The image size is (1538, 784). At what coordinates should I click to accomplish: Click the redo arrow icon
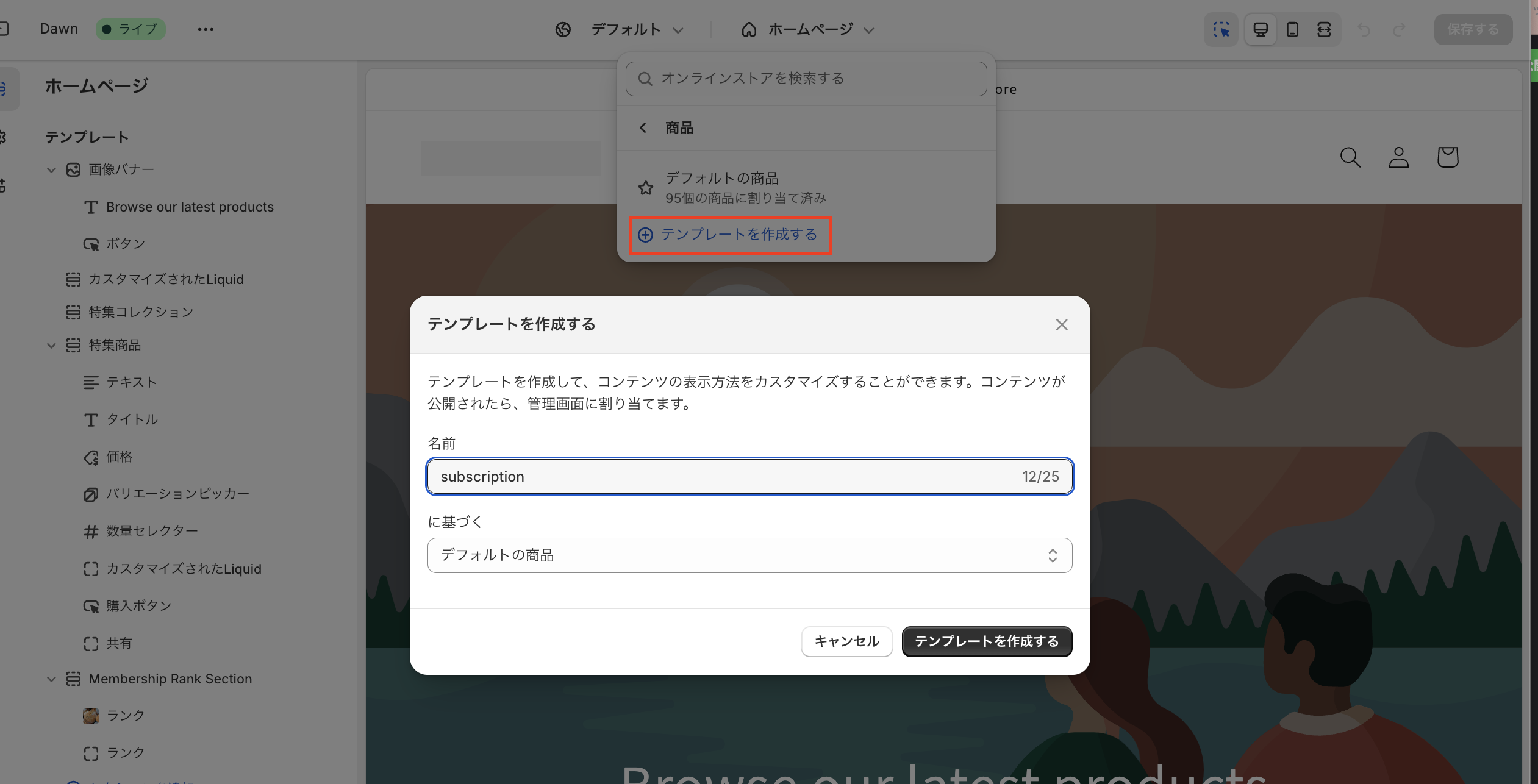coord(1400,29)
